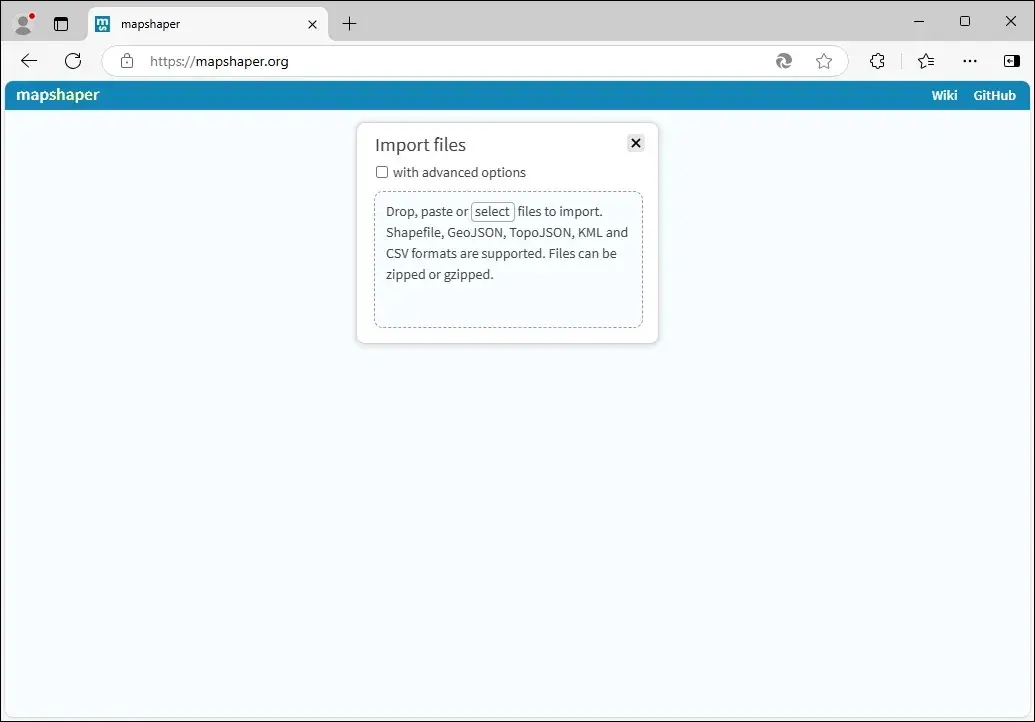1035x722 pixels.
Task: Open the sidebar split-screen icon
Action: [1011, 61]
